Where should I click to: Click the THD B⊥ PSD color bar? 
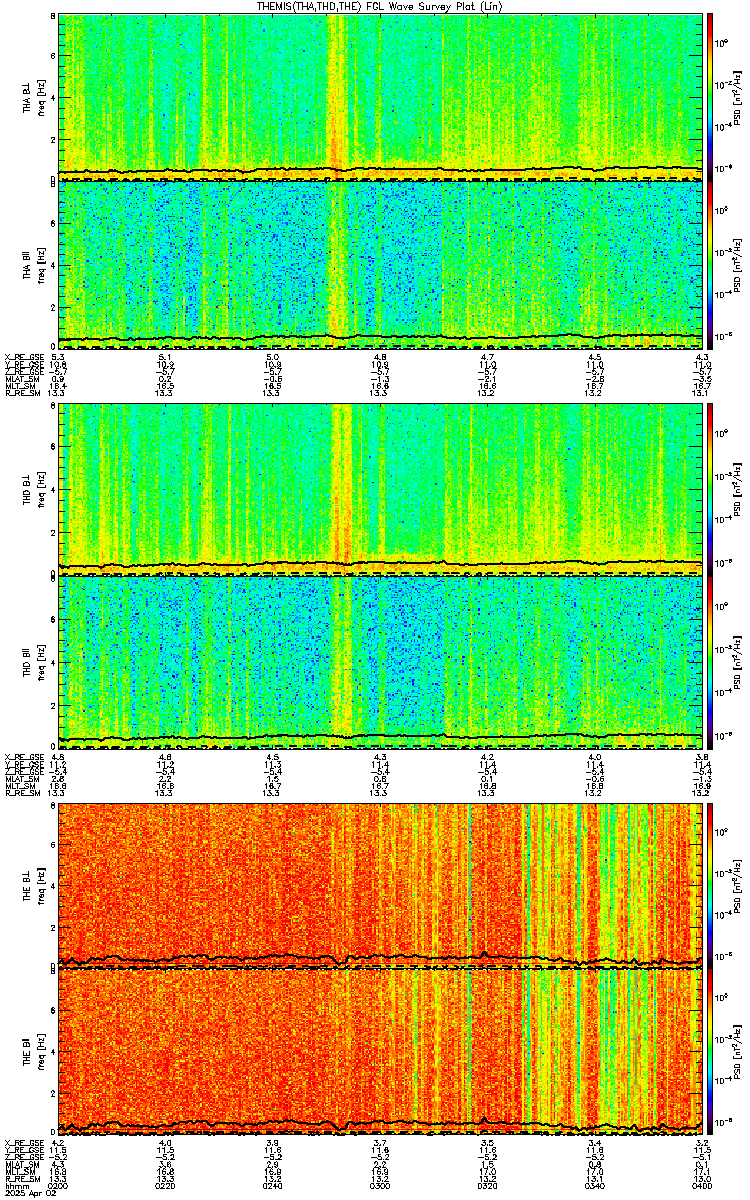(711, 489)
